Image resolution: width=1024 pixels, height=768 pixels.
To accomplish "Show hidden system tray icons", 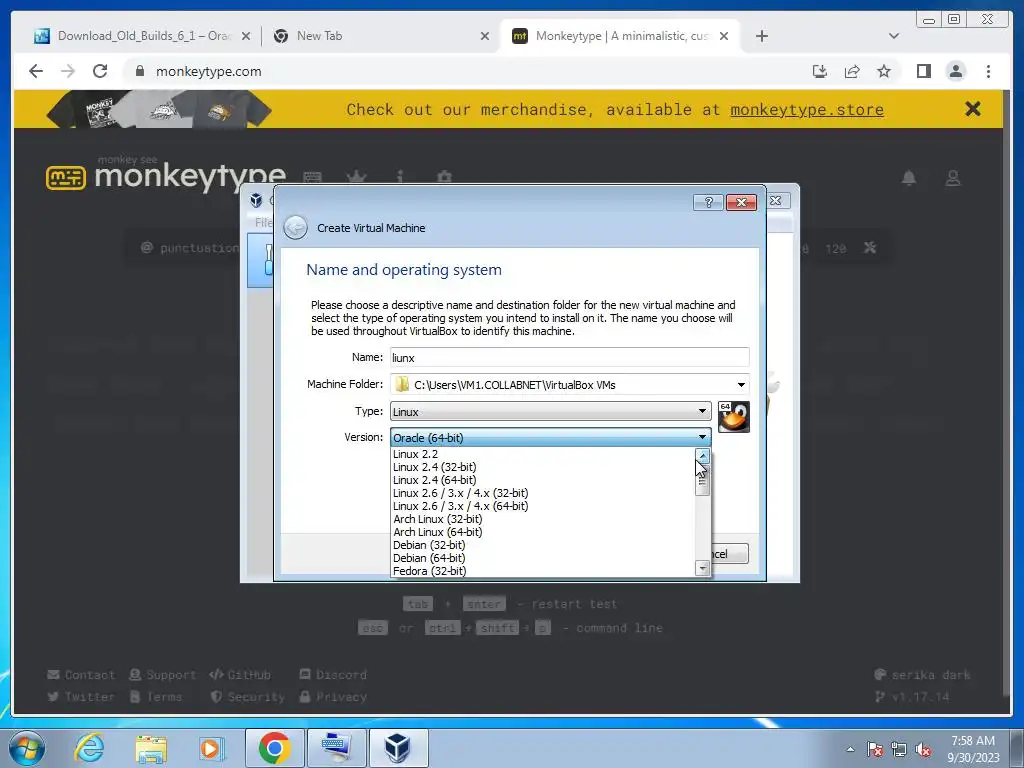I will pyautogui.click(x=850, y=750).
